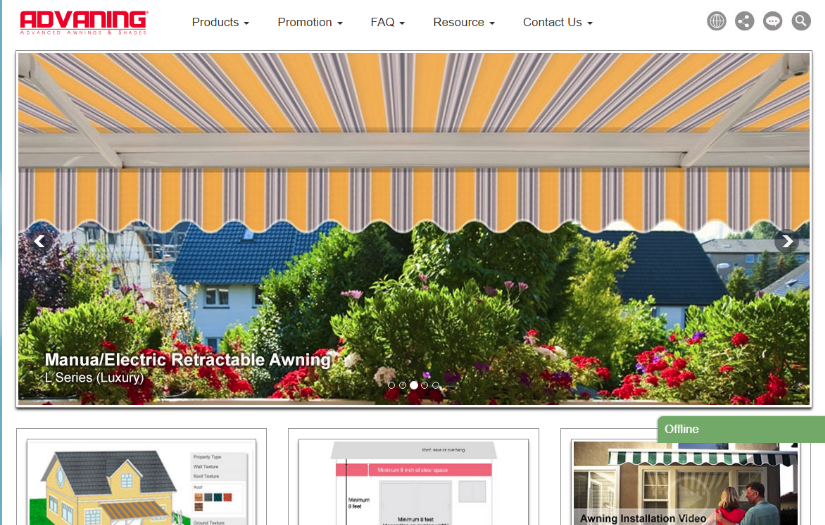
Task: Select the first carousel indicator dot
Action: pyautogui.click(x=391, y=386)
